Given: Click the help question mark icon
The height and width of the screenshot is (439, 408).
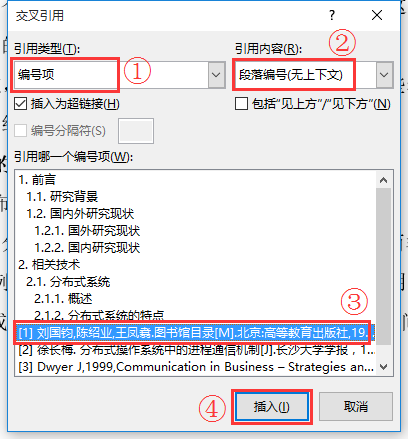Looking at the screenshot, I should [332, 15].
